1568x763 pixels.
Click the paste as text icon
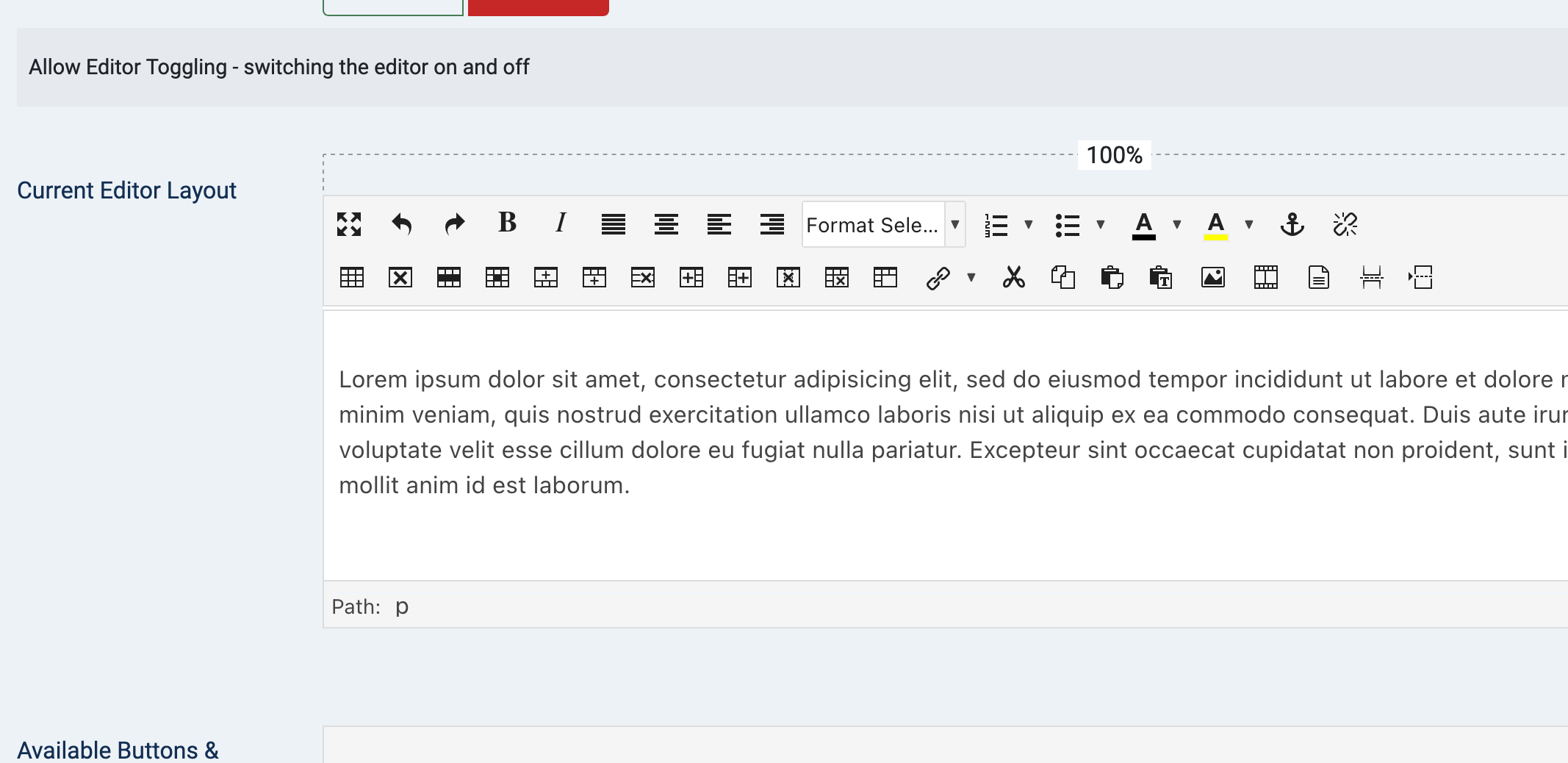click(x=1159, y=278)
